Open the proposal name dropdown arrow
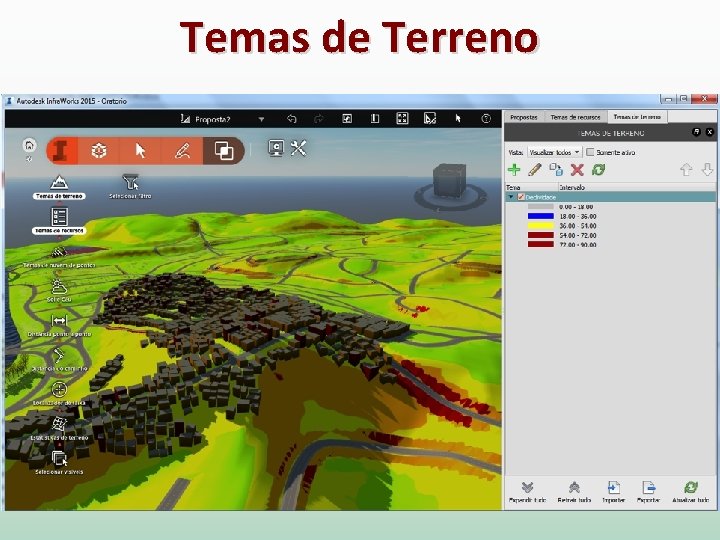Viewport: 720px width, 540px height. click(261, 119)
